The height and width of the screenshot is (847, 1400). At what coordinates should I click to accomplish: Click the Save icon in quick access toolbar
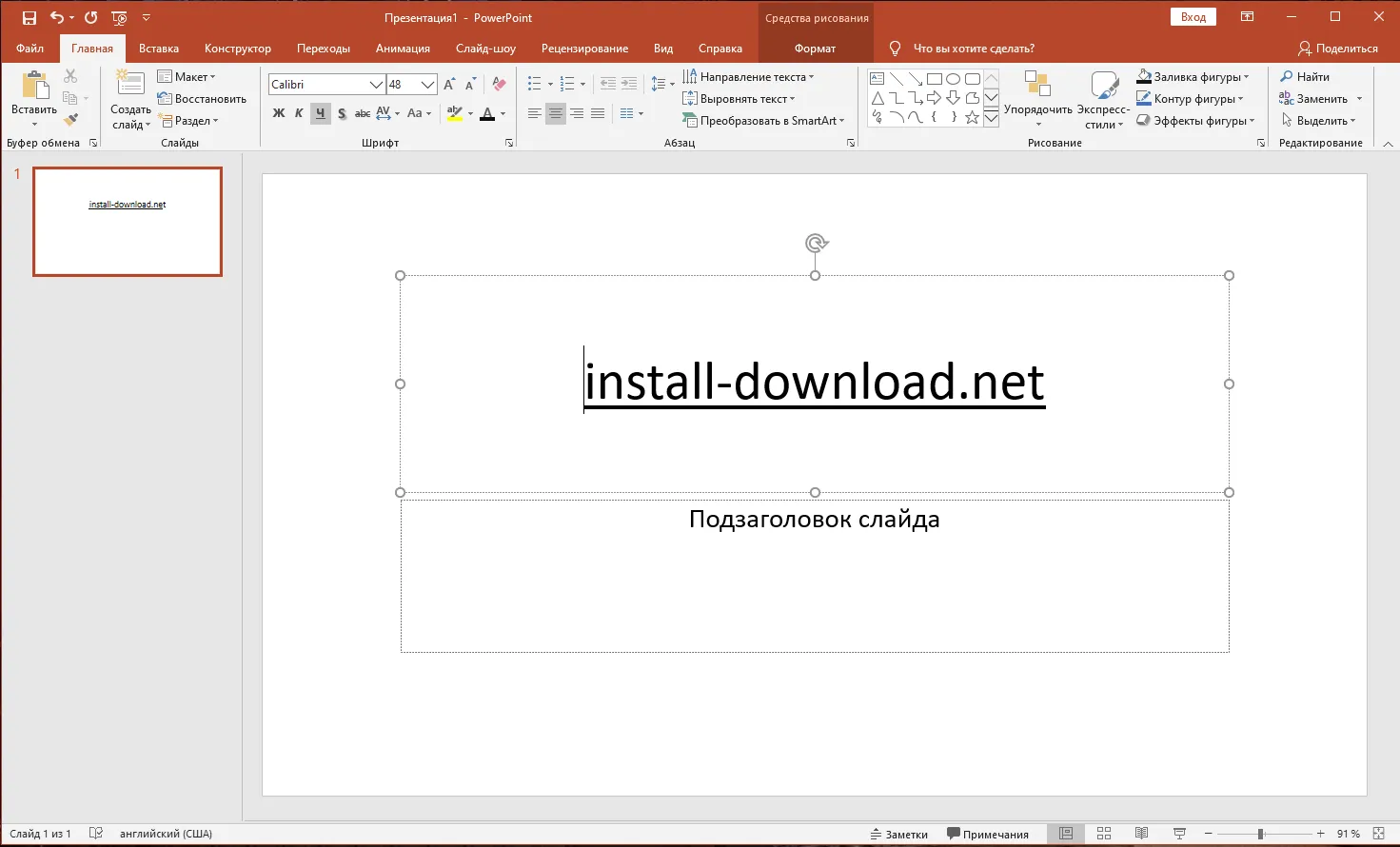point(30,18)
